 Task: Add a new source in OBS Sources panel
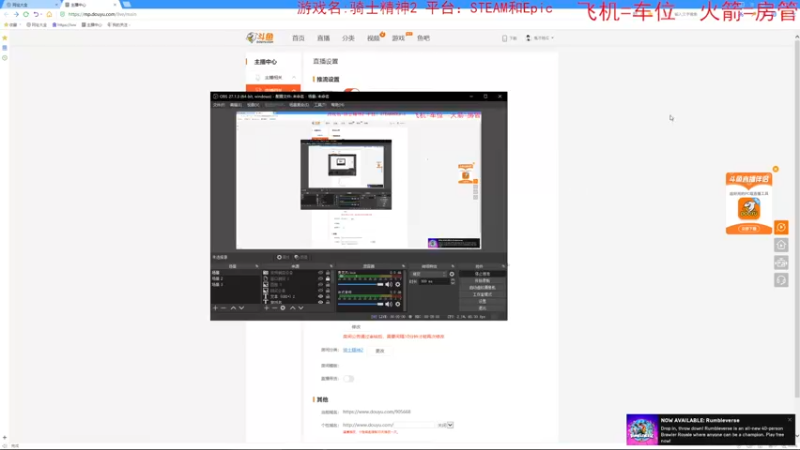(x=266, y=308)
